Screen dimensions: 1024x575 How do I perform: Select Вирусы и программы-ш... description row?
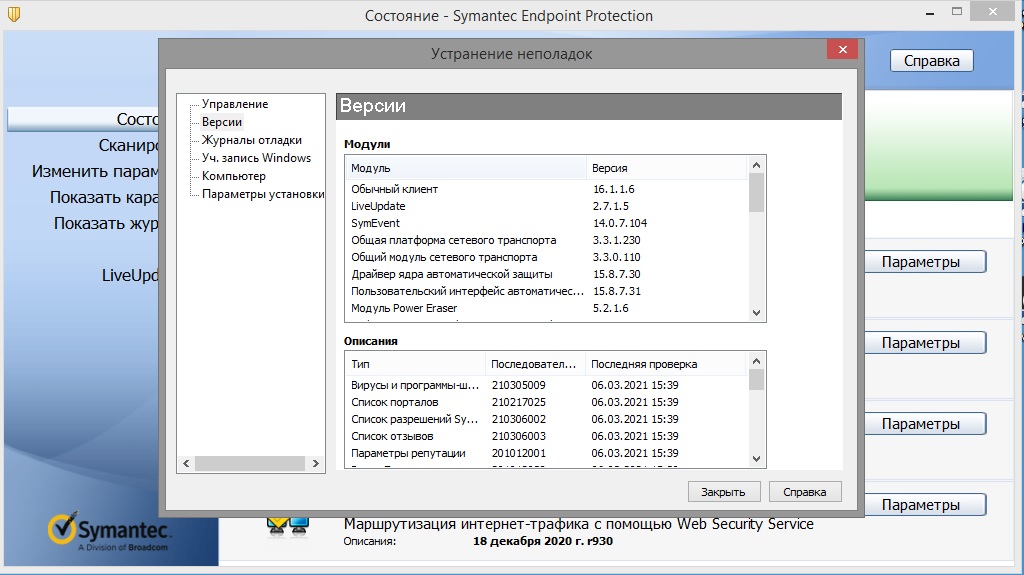pyautogui.click(x=547, y=386)
